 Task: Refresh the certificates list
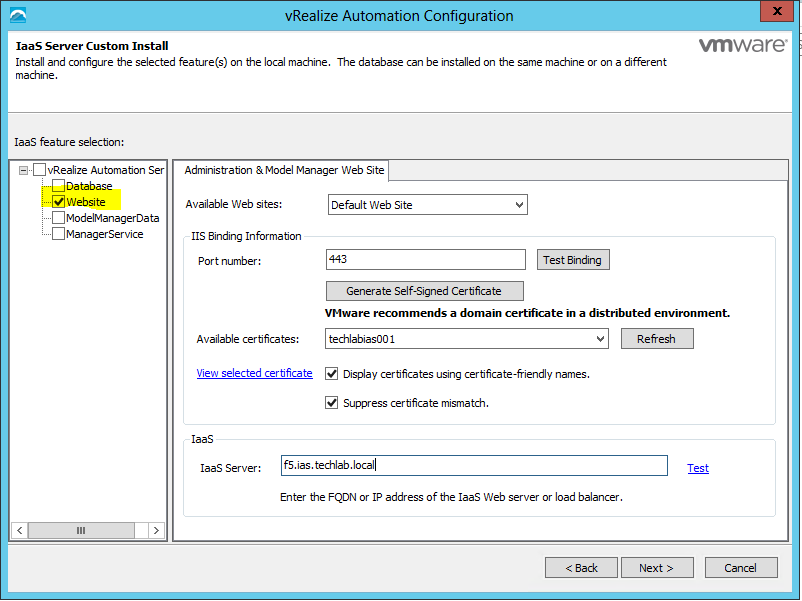coord(657,339)
